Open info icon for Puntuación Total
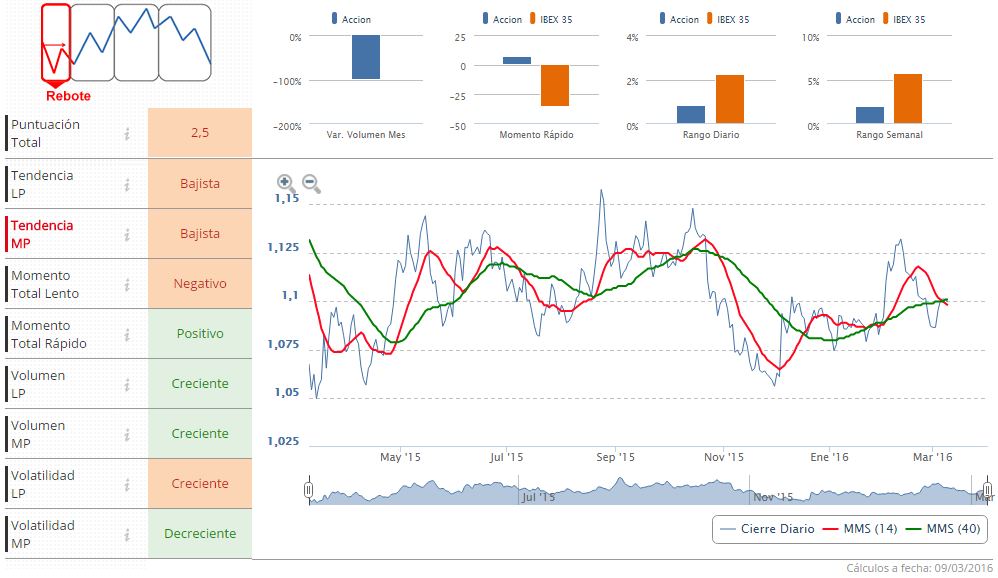This screenshot has height=578, width=998. (127, 134)
